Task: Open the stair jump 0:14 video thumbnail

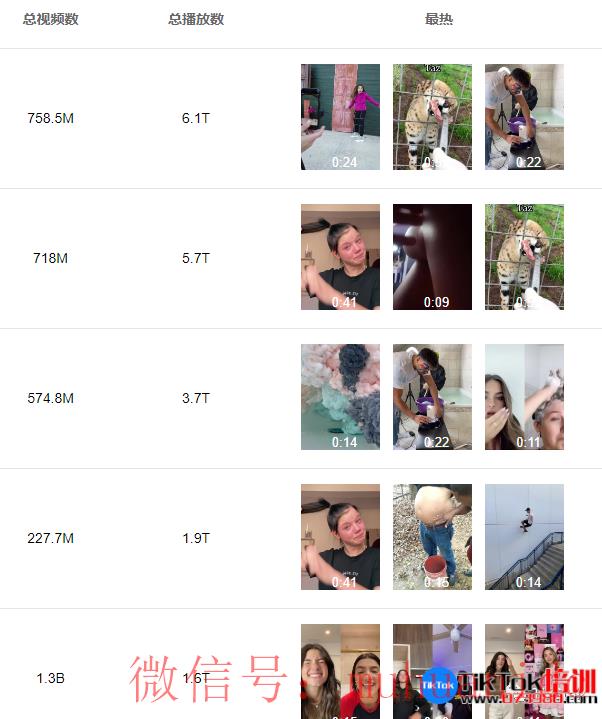Action: (525, 537)
